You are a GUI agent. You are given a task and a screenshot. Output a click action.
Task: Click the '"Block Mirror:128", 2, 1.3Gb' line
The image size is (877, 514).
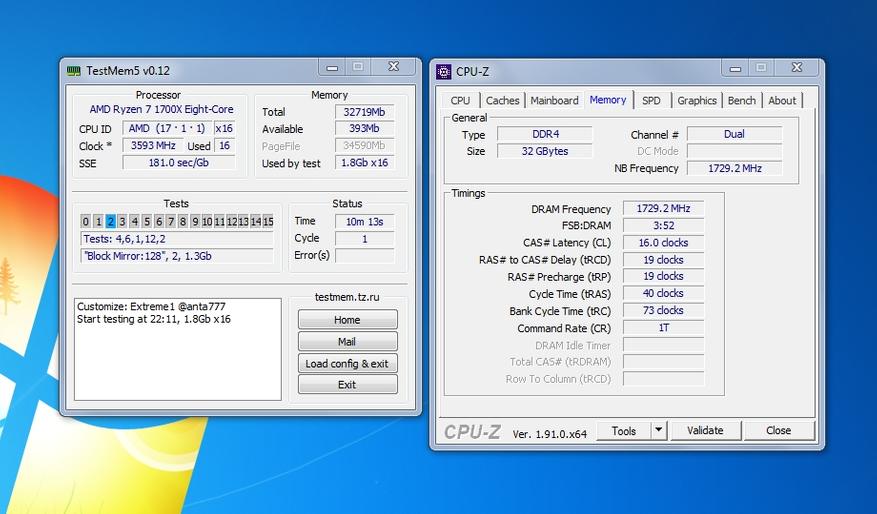177,256
